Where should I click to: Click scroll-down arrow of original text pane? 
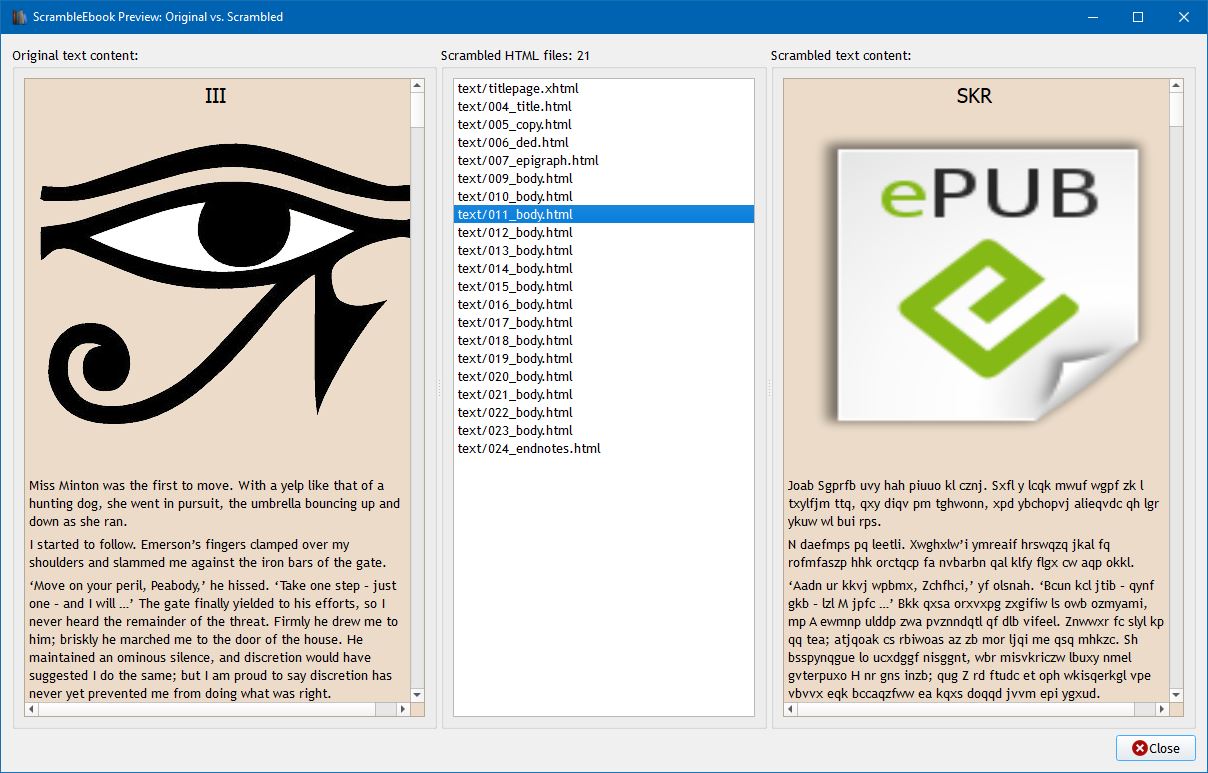coord(418,694)
